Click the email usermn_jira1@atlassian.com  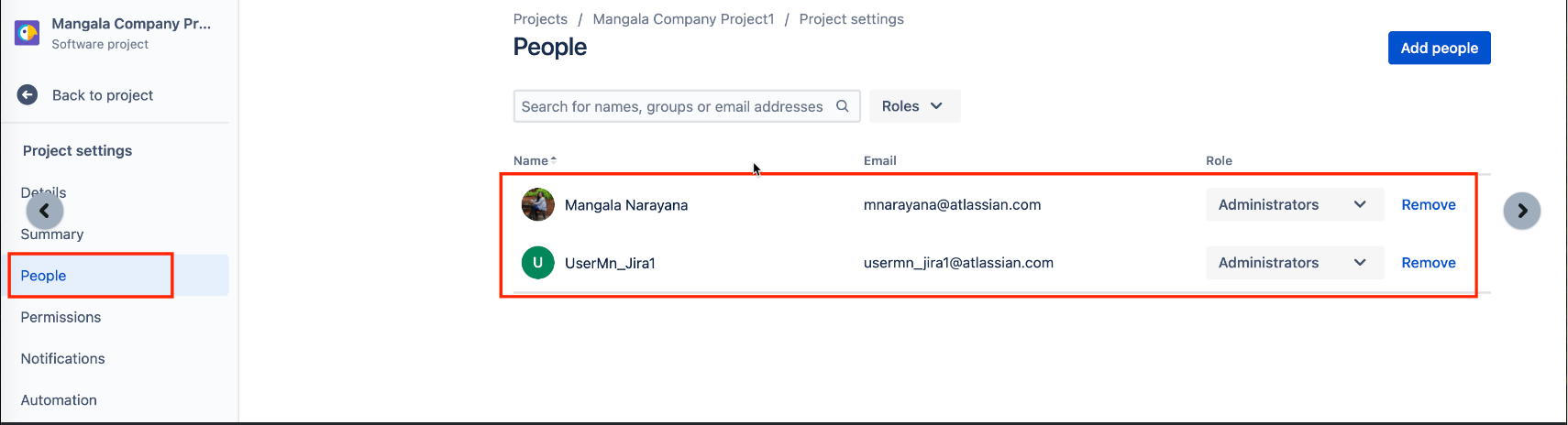coord(958,263)
